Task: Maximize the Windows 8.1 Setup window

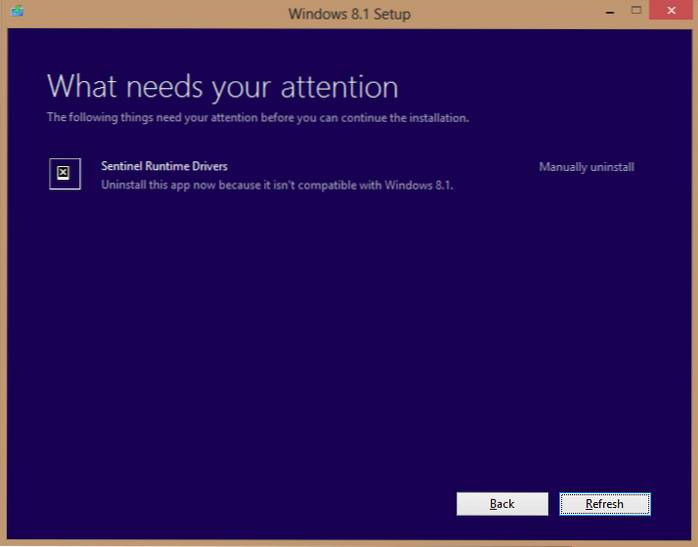Action: click(x=636, y=11)
